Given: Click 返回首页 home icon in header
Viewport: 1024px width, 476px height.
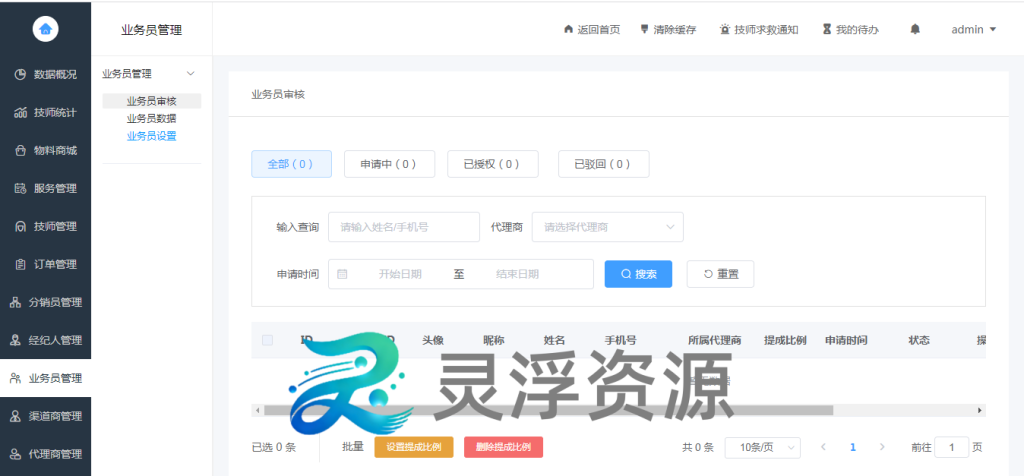Looking at the screenshot, I should pyautogui.click(x=568, y=29).
